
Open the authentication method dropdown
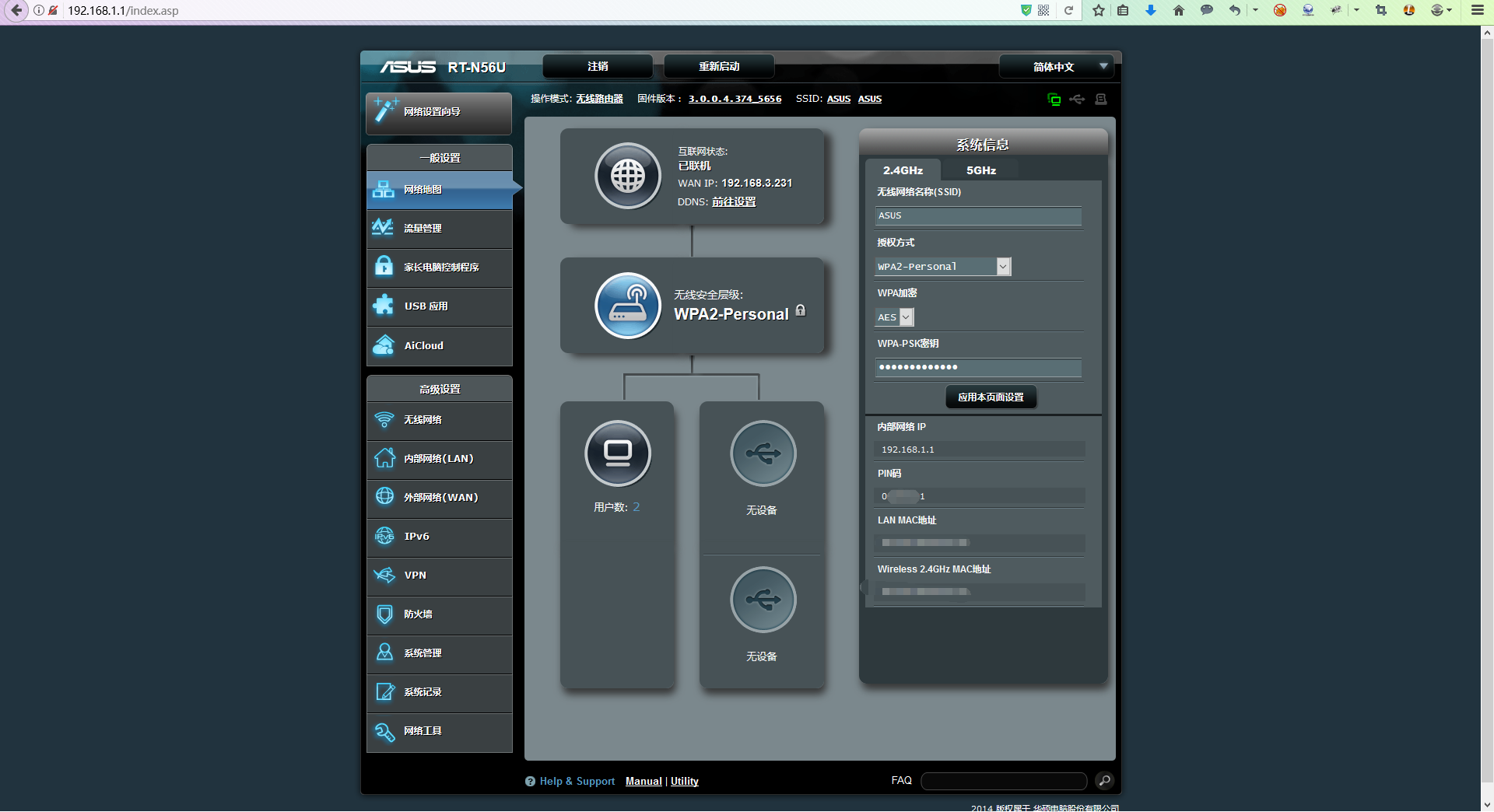943,267
